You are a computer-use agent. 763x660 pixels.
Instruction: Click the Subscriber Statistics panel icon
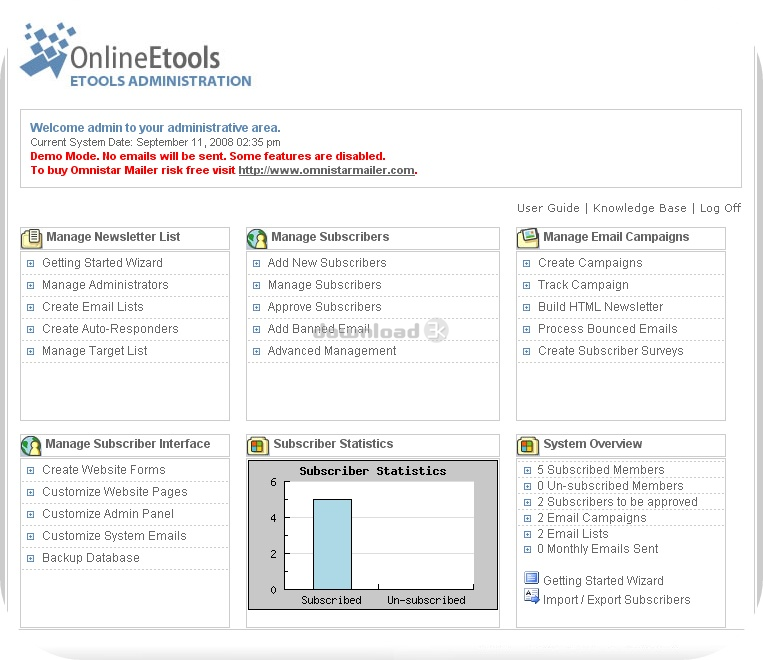258,445
